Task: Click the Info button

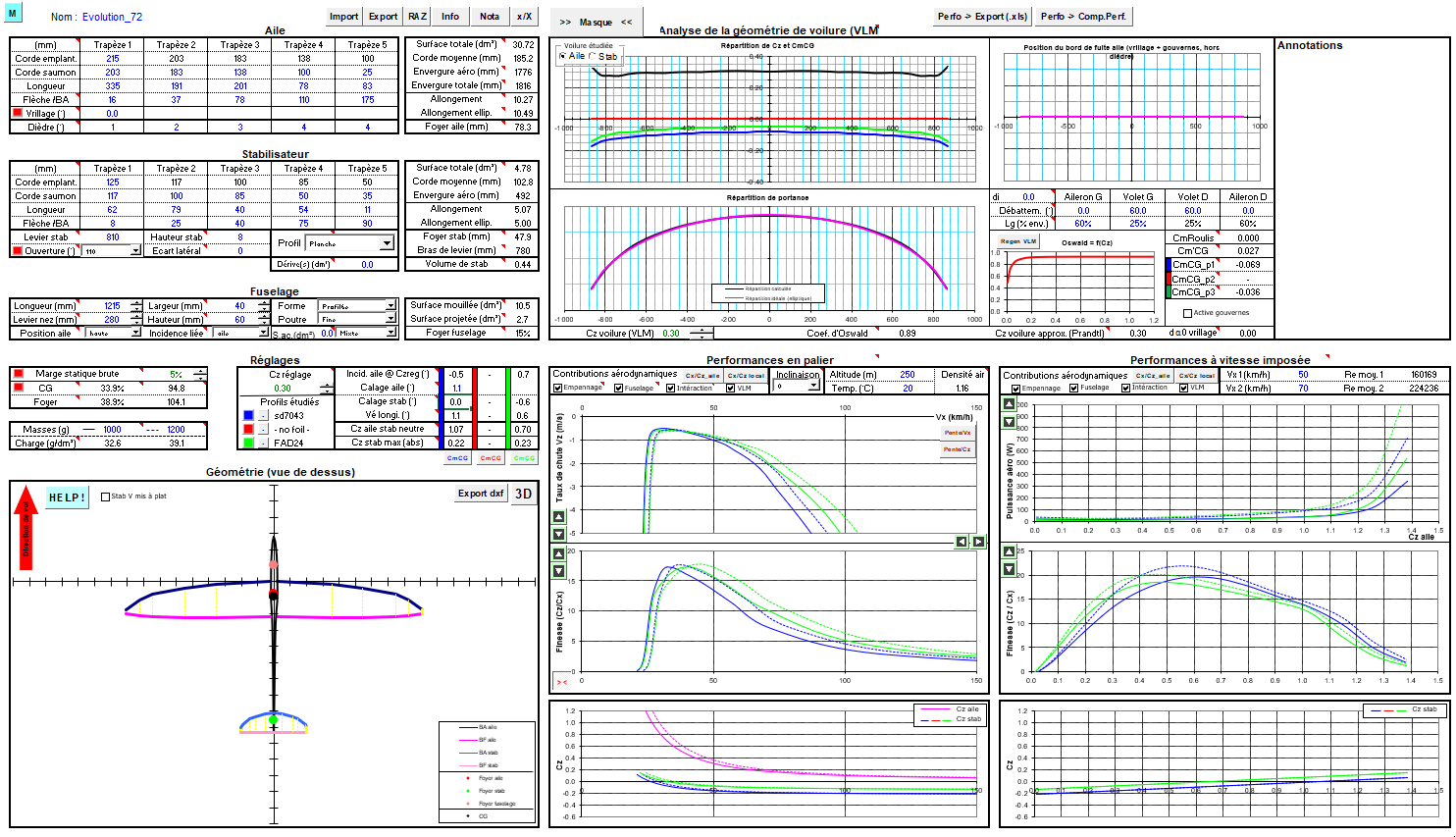Action: click(x=450, y=17)
